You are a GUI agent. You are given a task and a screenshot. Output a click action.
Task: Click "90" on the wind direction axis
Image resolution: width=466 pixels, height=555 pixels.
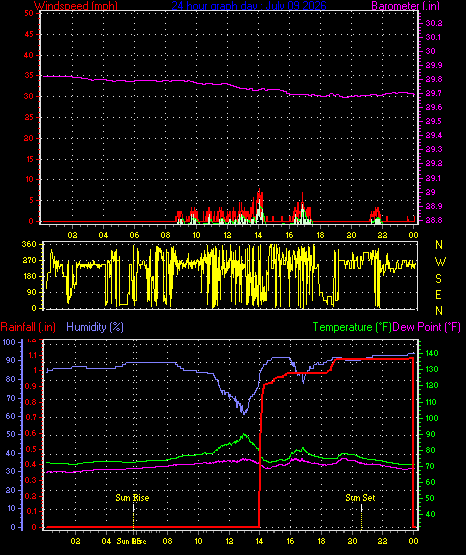31,292
